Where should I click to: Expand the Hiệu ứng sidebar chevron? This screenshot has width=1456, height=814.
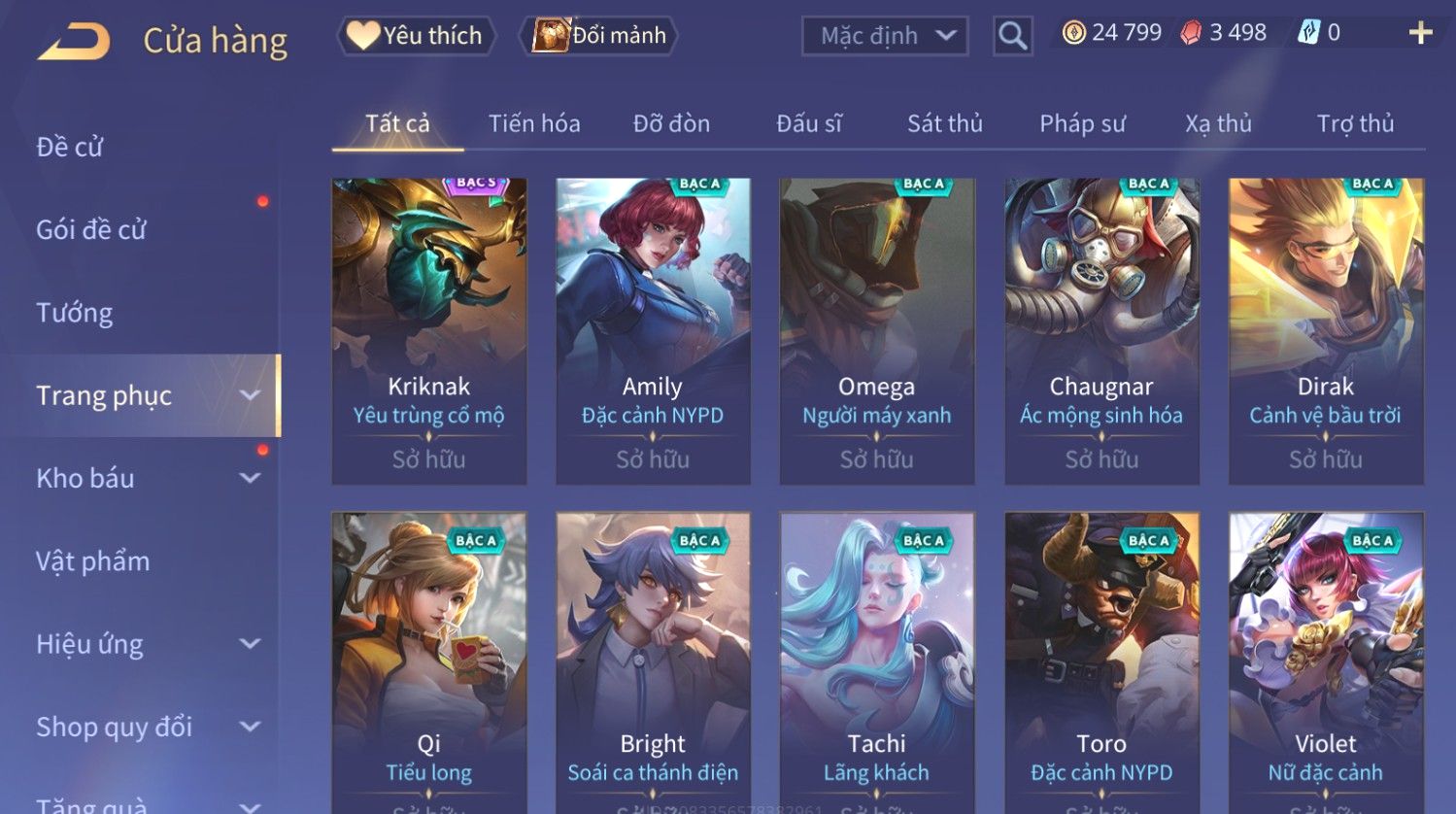pos(250,643)
